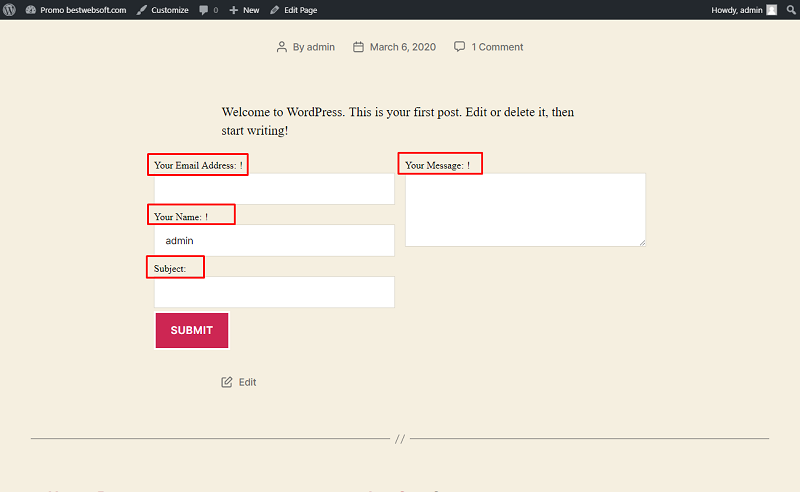Open the Edit post link below form

point(247,382)
